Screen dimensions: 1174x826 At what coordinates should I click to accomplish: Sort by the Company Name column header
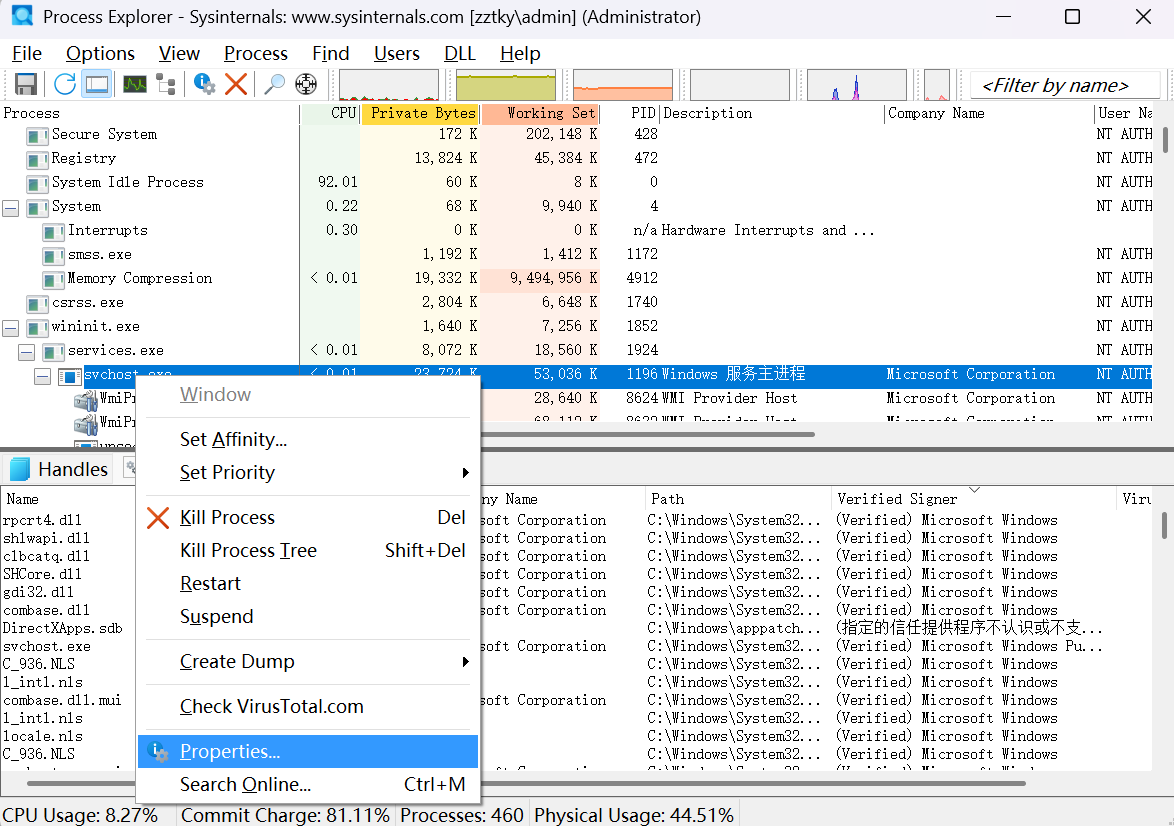click(x=989, y=113)
